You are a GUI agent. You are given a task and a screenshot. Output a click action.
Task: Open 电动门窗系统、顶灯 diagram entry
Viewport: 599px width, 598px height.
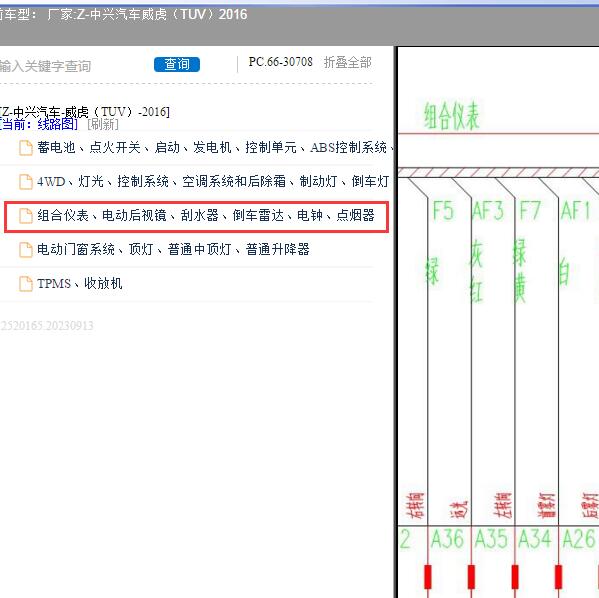click(x=173, y=250)
